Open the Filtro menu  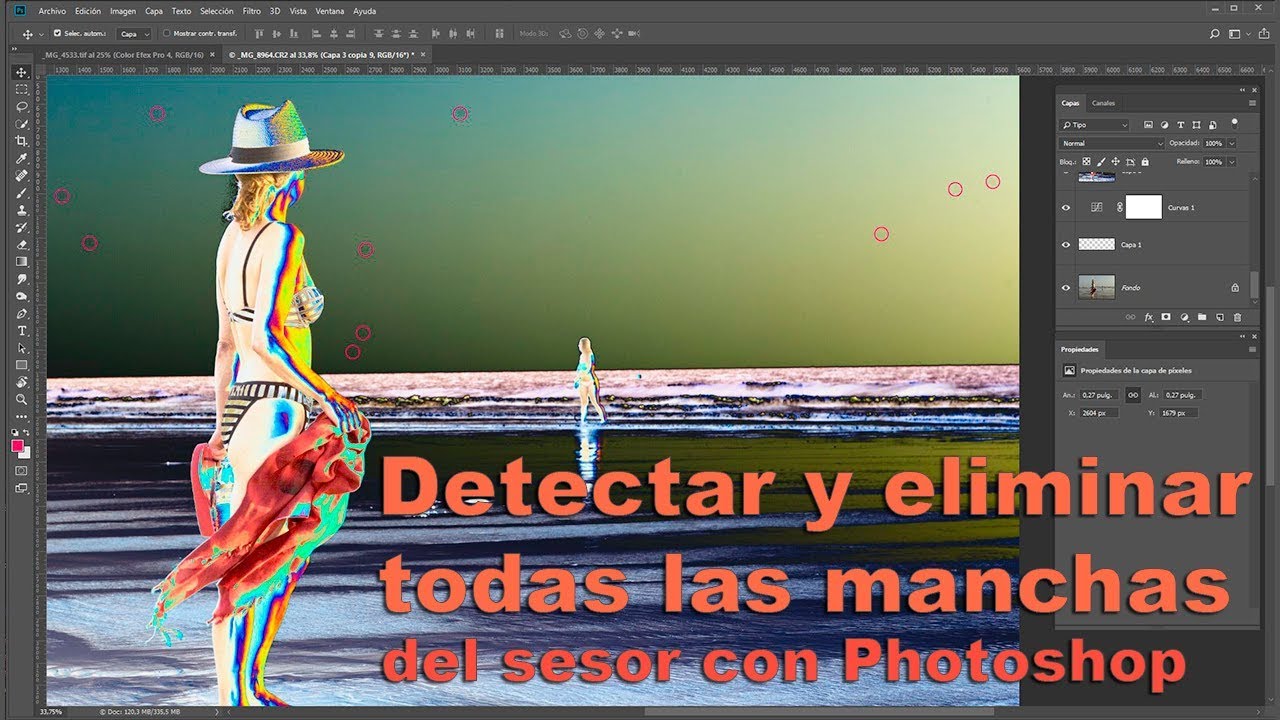[251, 11]
